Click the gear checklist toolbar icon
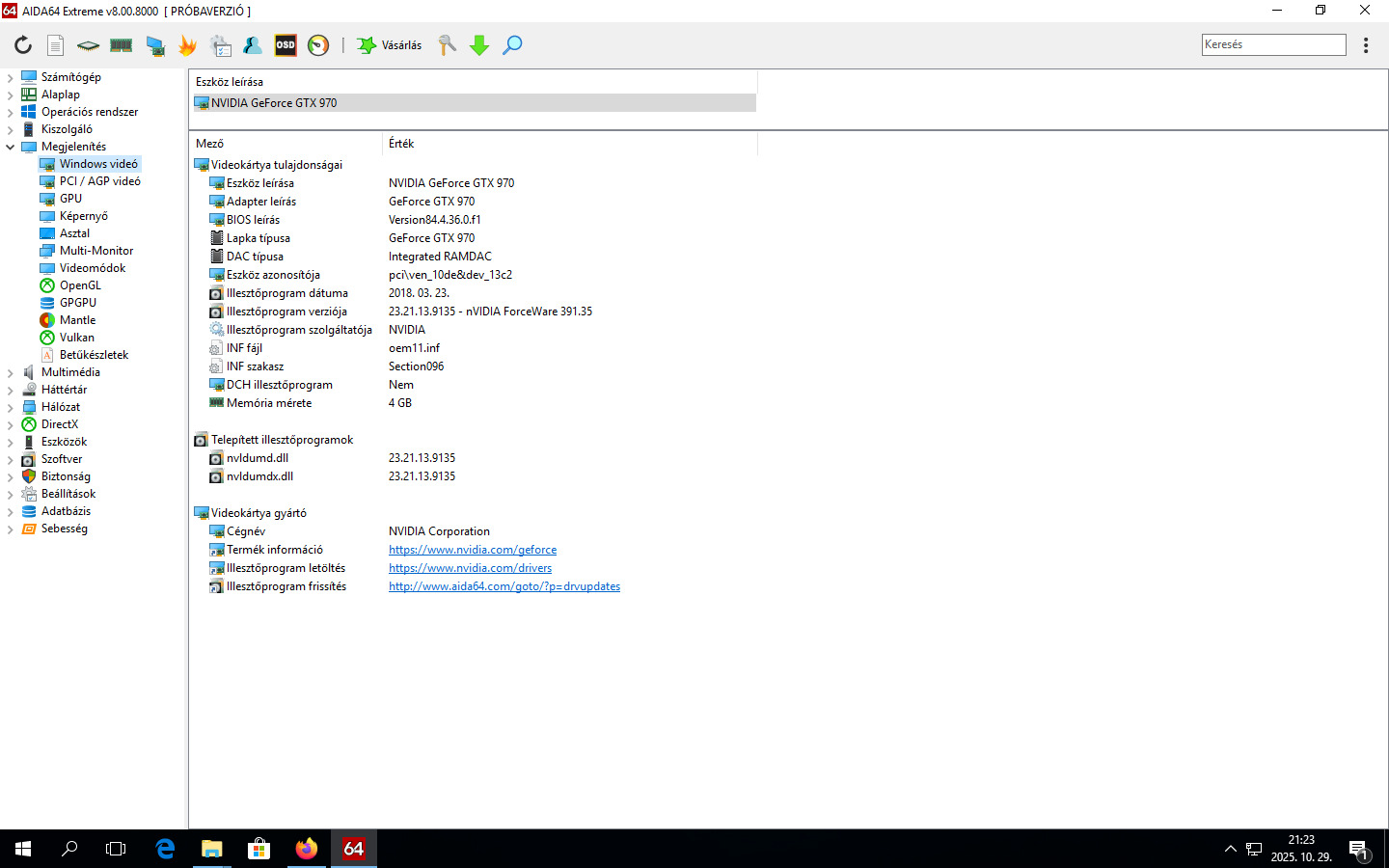Image resolution: width=1389 pixels, height=868 pixels. coord(221,45)
